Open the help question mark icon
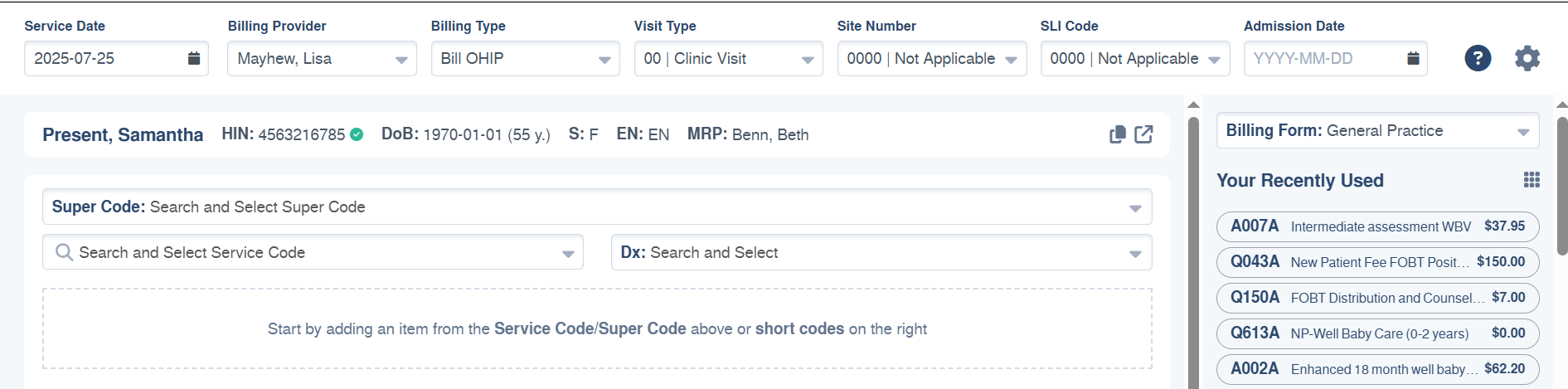This screenshot has width=1568, height=389. pyautogui.click(x=1478, y=58)
